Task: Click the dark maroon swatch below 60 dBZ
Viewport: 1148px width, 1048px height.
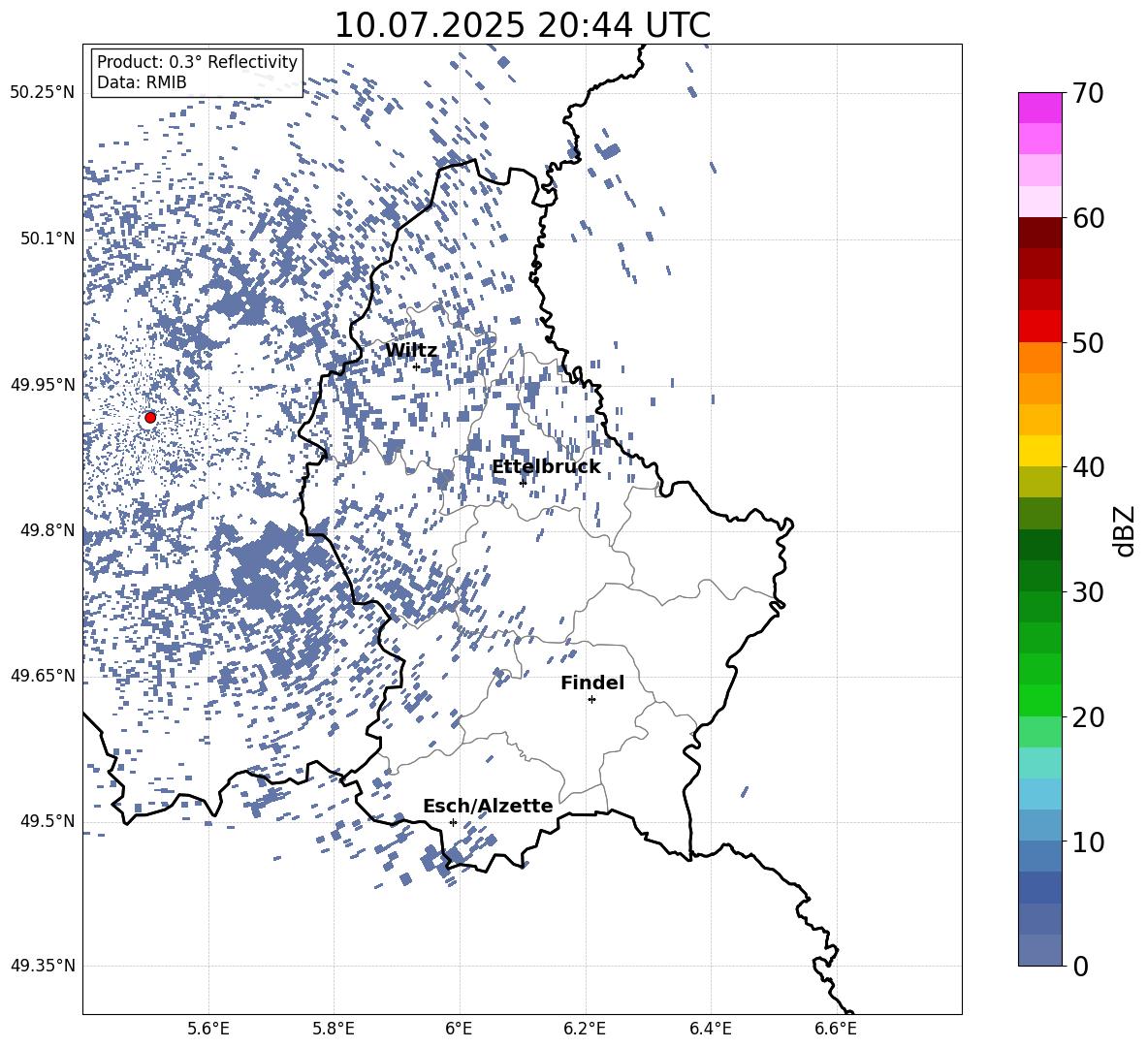Action: click(x=1039, y=233)
